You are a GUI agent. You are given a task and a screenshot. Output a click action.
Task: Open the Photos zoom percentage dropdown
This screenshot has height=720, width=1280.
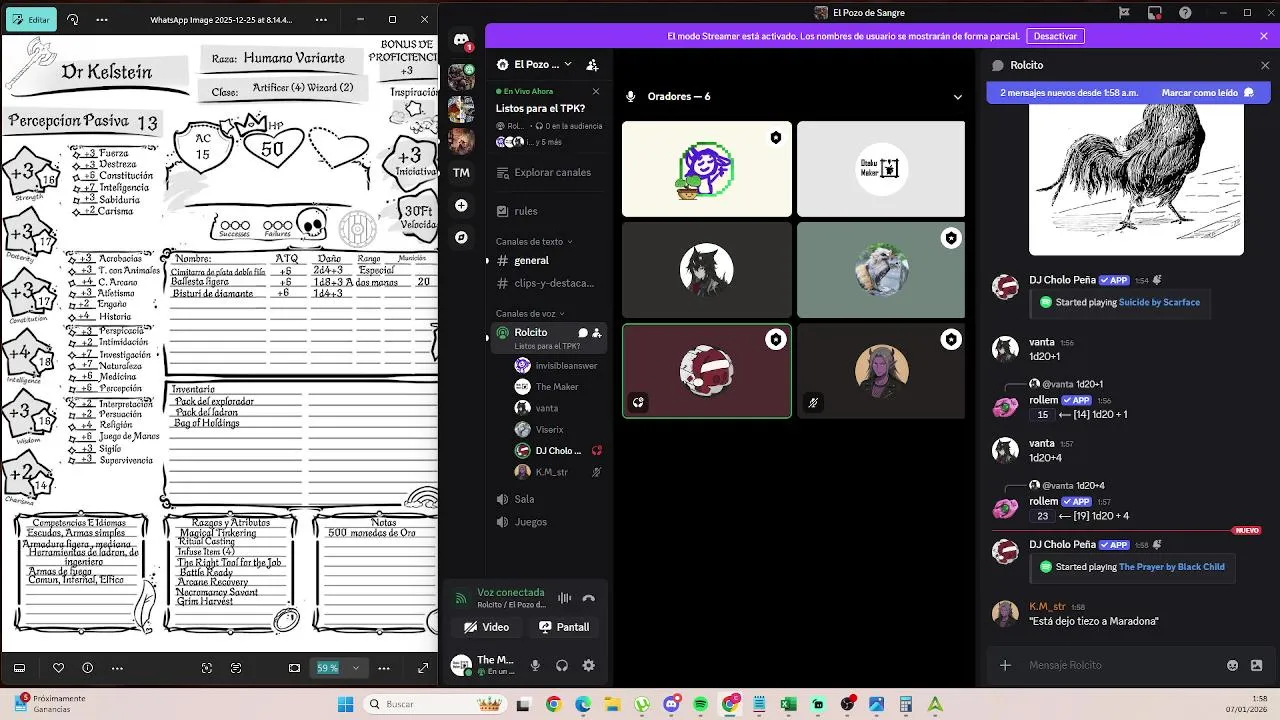tap(355, 667)
